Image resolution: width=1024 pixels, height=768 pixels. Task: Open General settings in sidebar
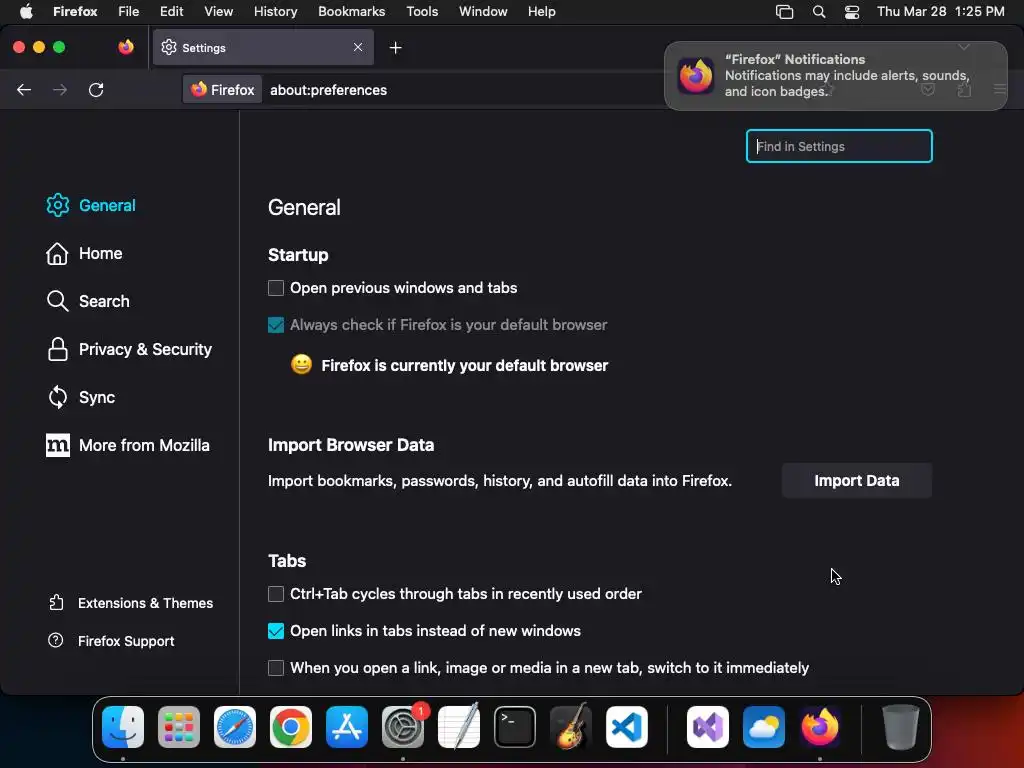(91, 205)
